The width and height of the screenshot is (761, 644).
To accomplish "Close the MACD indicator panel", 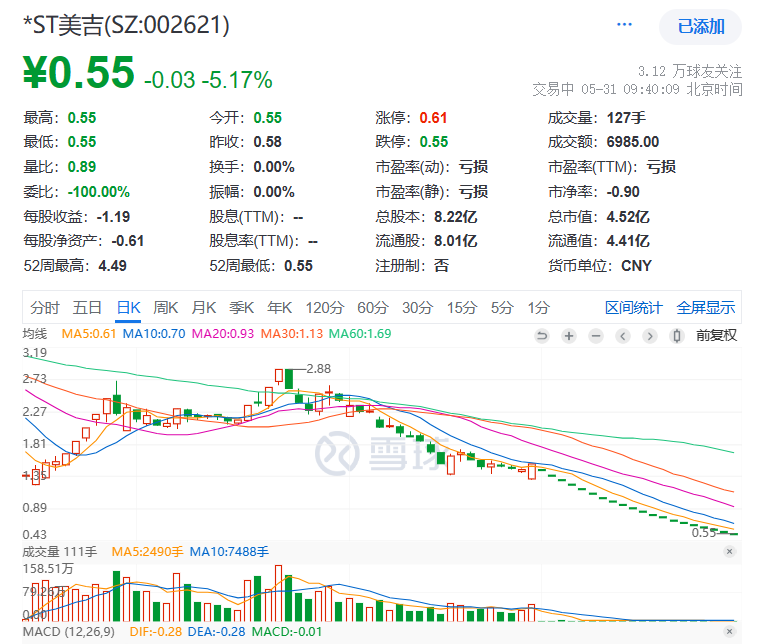I will [729, 634].
